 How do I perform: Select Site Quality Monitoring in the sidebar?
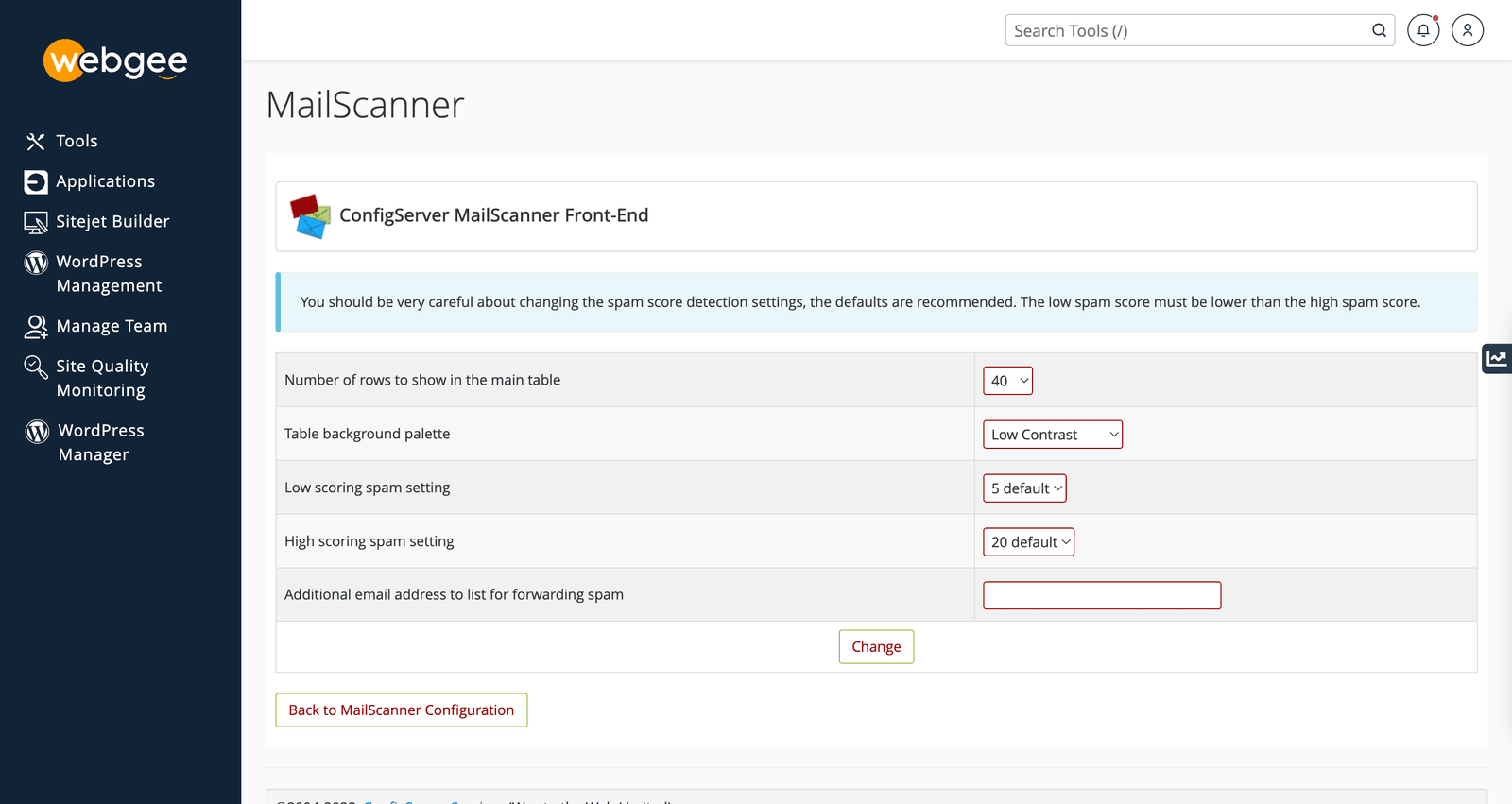[x=102, y=379]
